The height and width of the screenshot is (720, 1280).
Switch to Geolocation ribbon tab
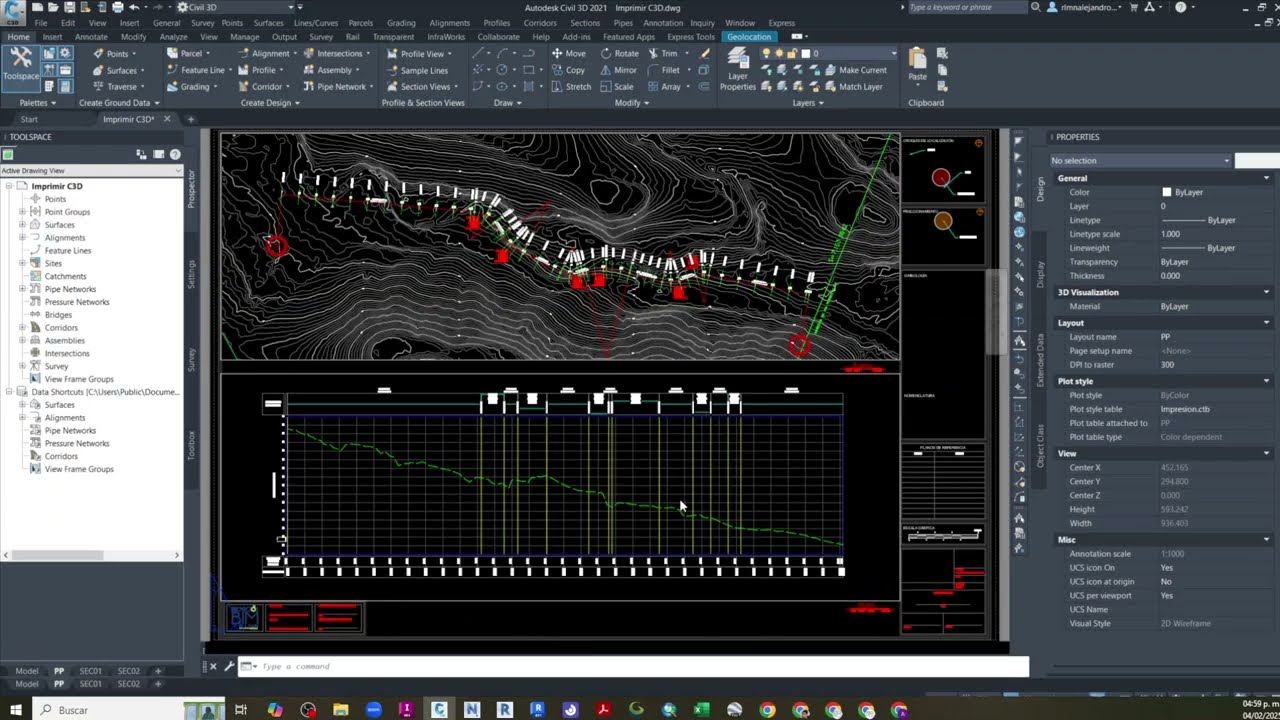click(749, 37)
